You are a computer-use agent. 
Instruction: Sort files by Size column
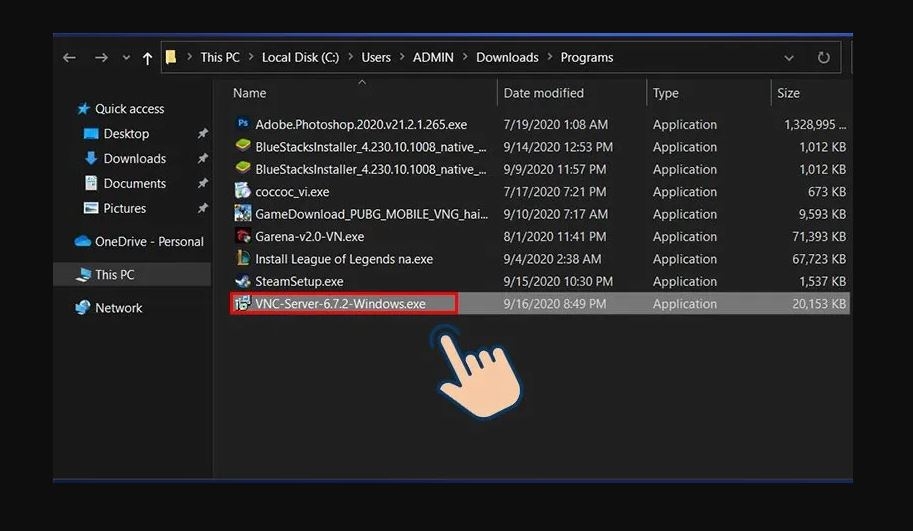(788, 93)
